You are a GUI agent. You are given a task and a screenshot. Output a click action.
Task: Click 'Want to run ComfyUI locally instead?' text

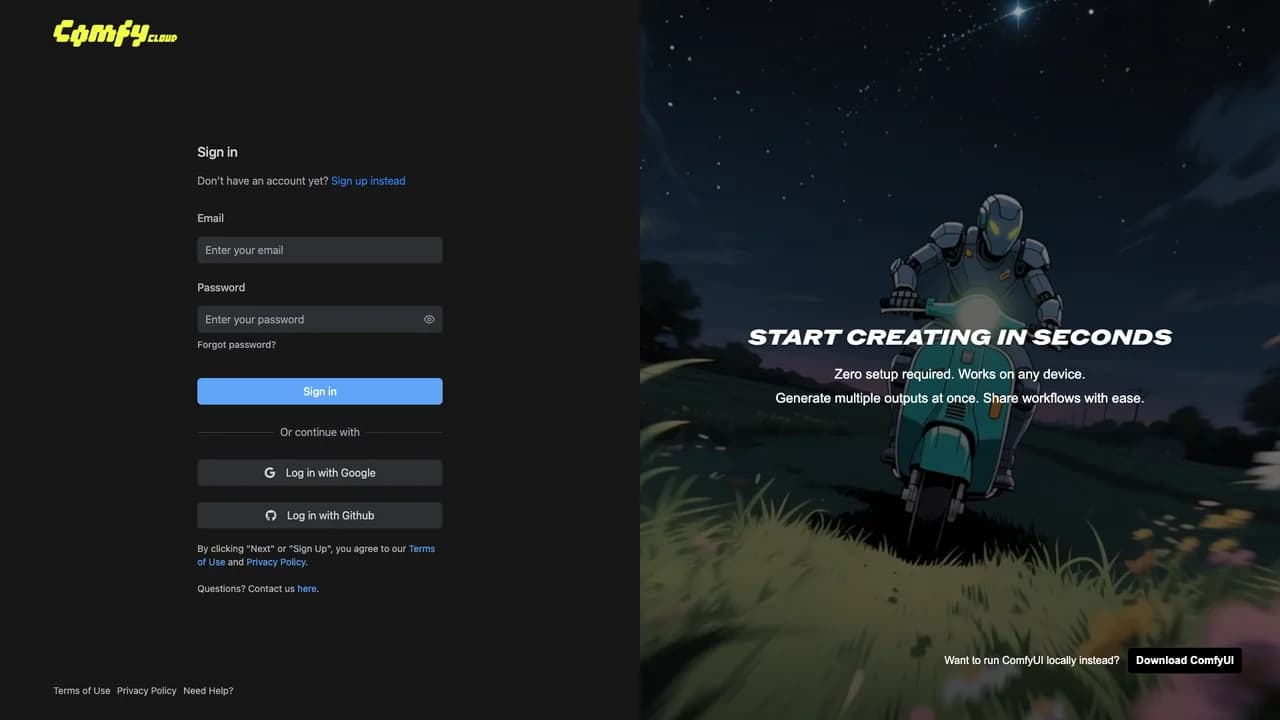pyautogui.click(x=1032, y=661)
